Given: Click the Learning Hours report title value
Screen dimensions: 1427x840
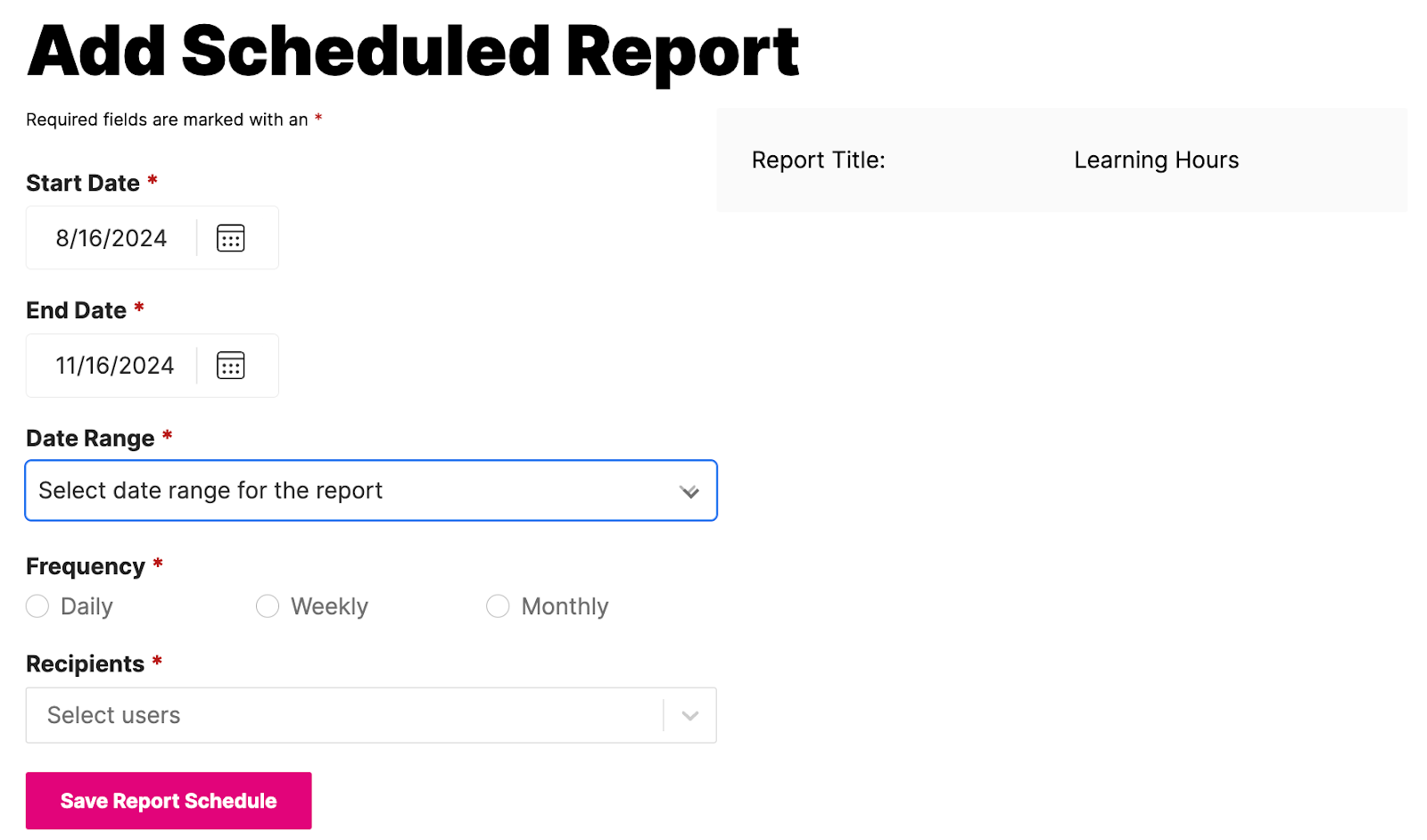Looking at the screenshot, I should (1156, 161).
